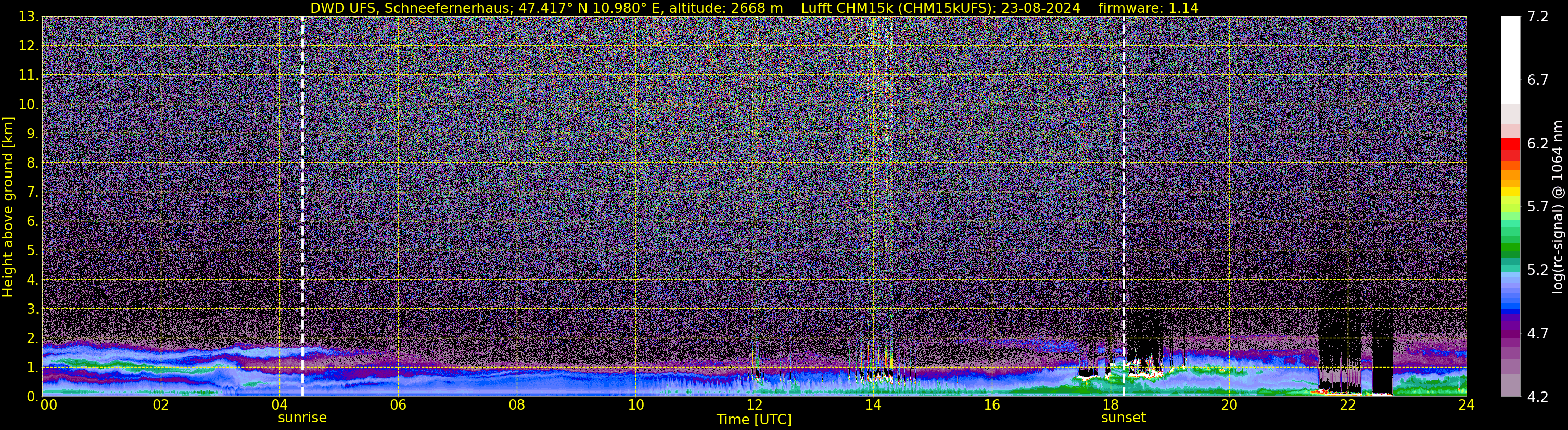Click 'firmware: 1.14' in the title

1148,8
